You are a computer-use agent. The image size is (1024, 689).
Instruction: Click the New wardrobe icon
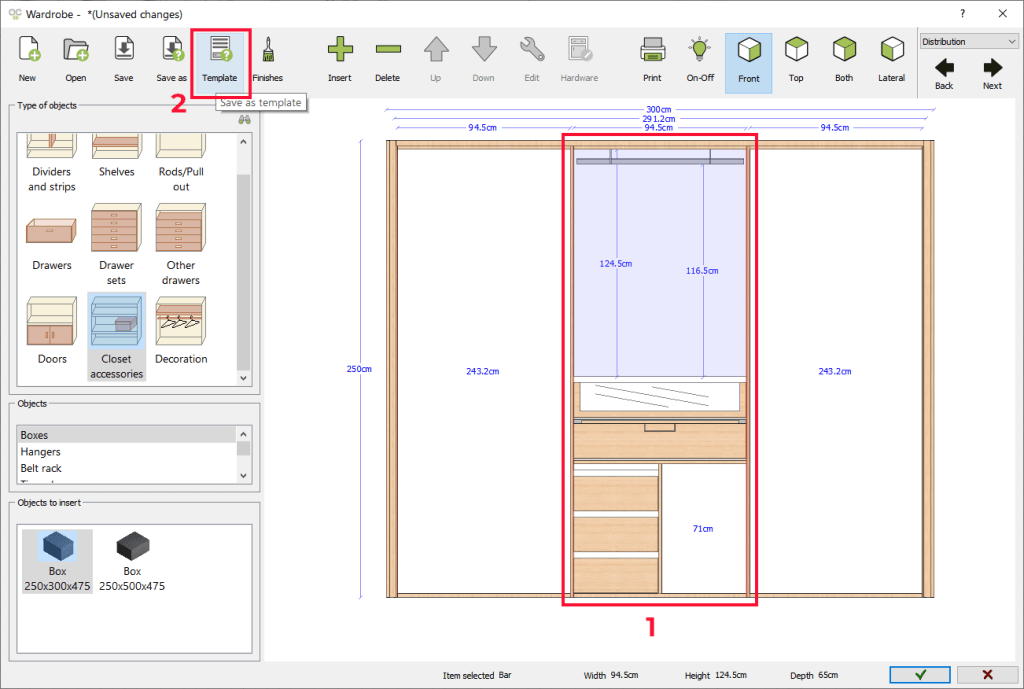28,59
